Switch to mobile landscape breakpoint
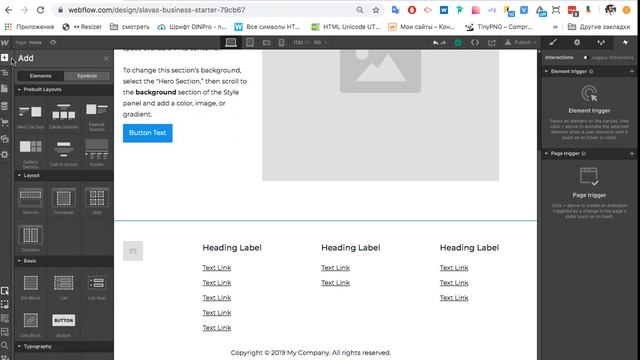640x360 pixels. 266,42
